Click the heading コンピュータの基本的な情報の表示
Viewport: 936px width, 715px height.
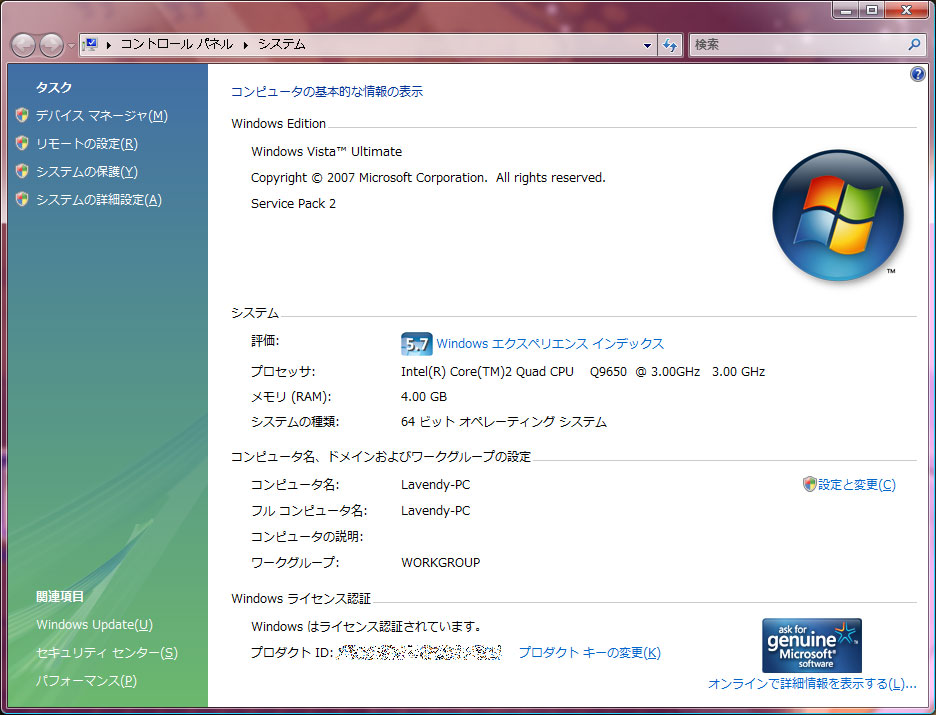coord(327,91)
